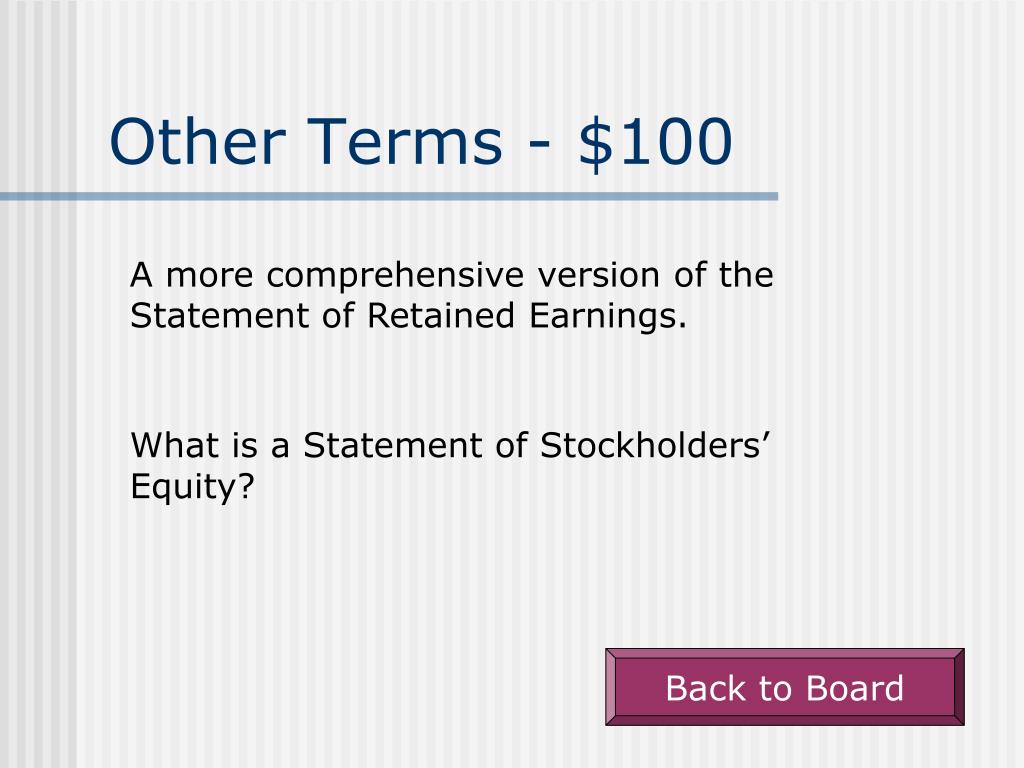Image resolution: width=1024 pixels, height=768 pixels.
Task: Click the words Retained Earnings in the clue
Action: click(x=526, y=317)
